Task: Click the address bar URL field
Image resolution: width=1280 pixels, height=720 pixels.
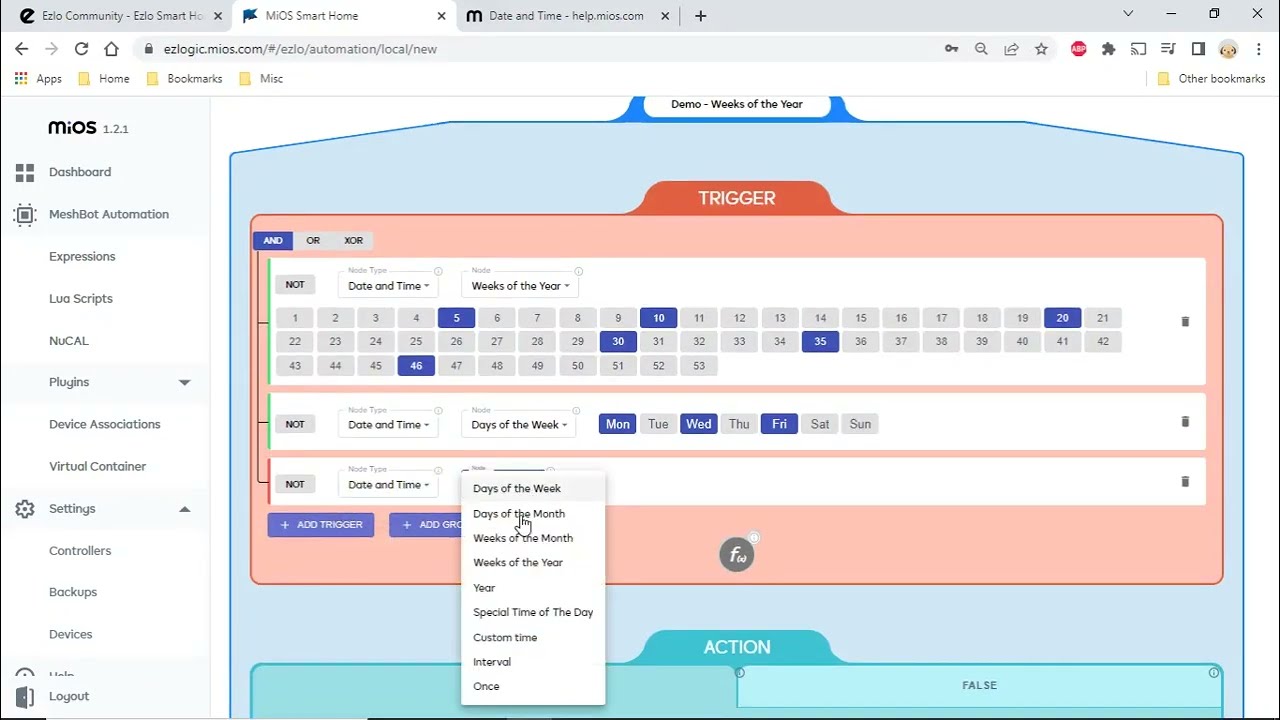Action: pyautogui.click(x=540, y=48)
